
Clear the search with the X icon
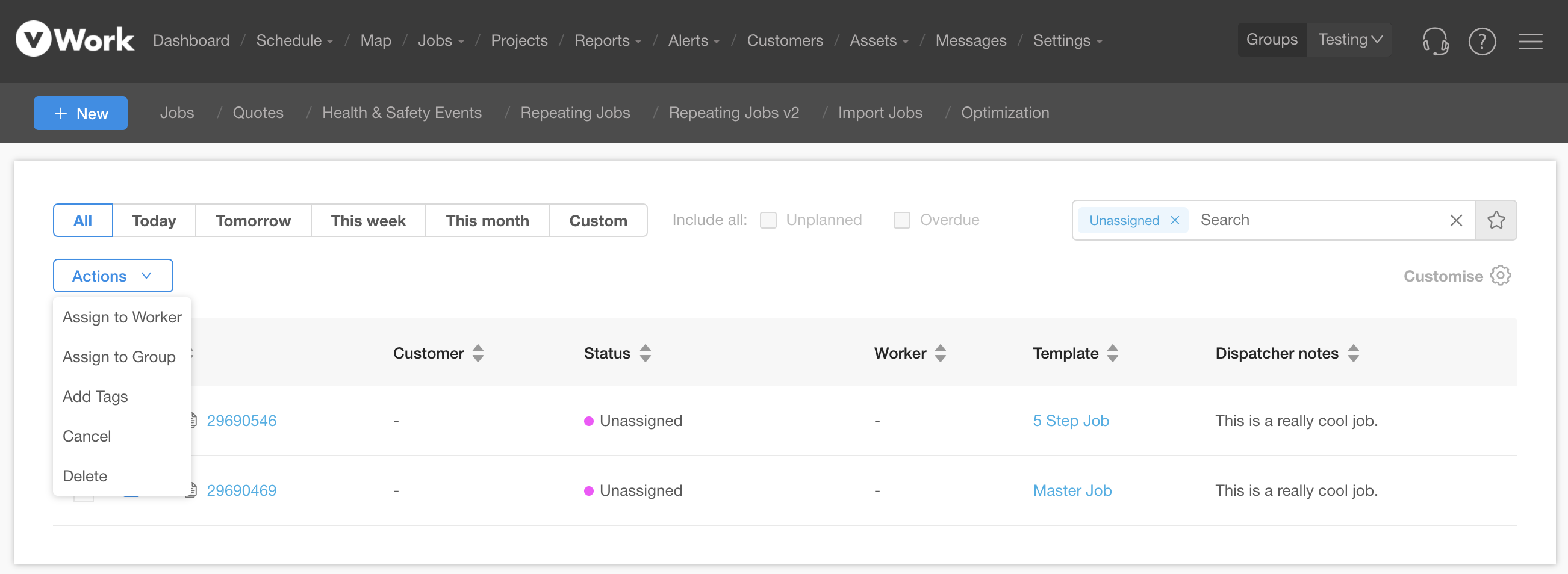coord(1455,220)
